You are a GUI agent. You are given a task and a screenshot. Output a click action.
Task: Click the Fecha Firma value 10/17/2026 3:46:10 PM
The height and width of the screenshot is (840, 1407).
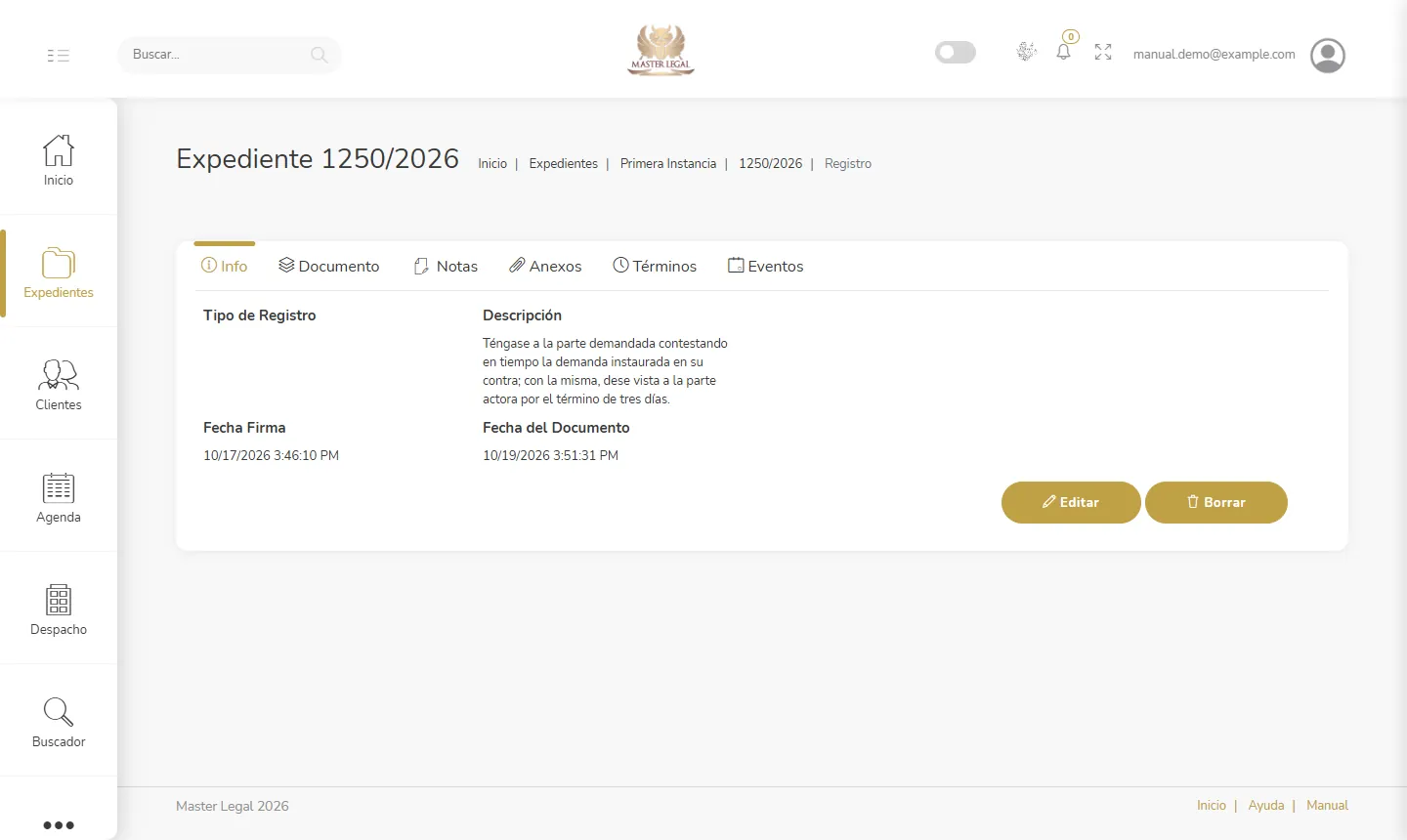[272, 456]
